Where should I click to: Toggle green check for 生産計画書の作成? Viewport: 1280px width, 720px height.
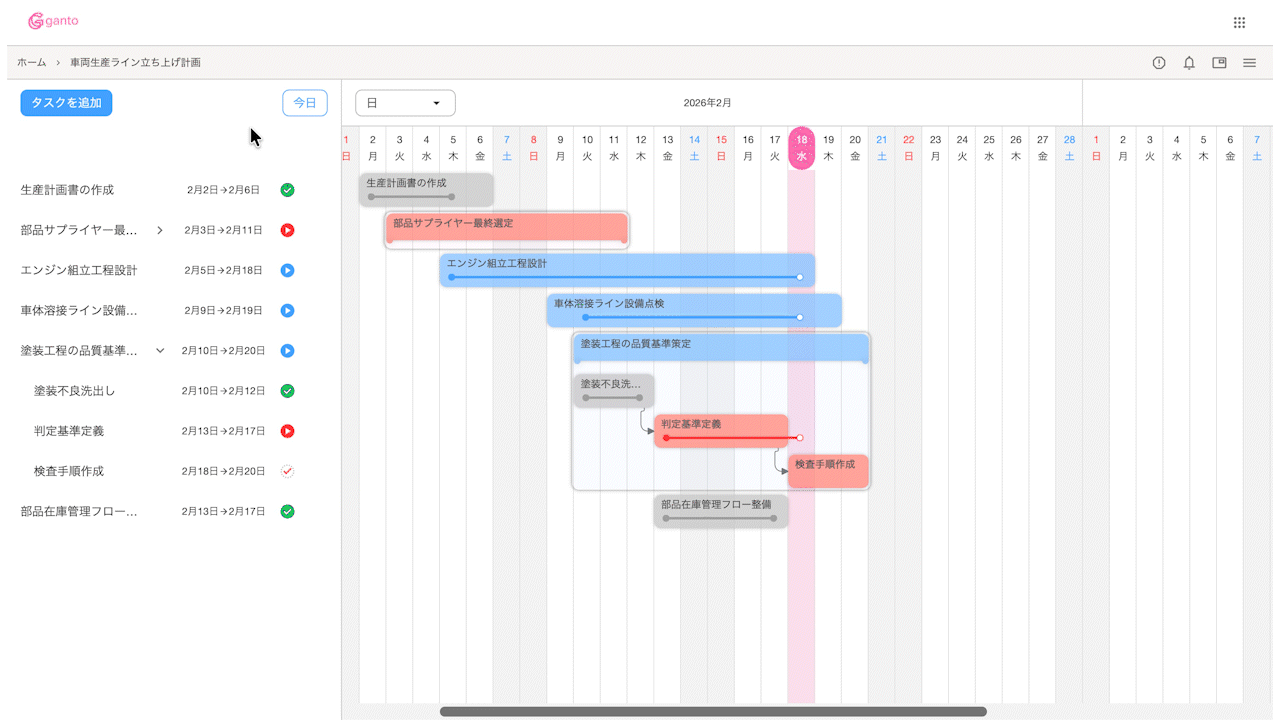287,190
